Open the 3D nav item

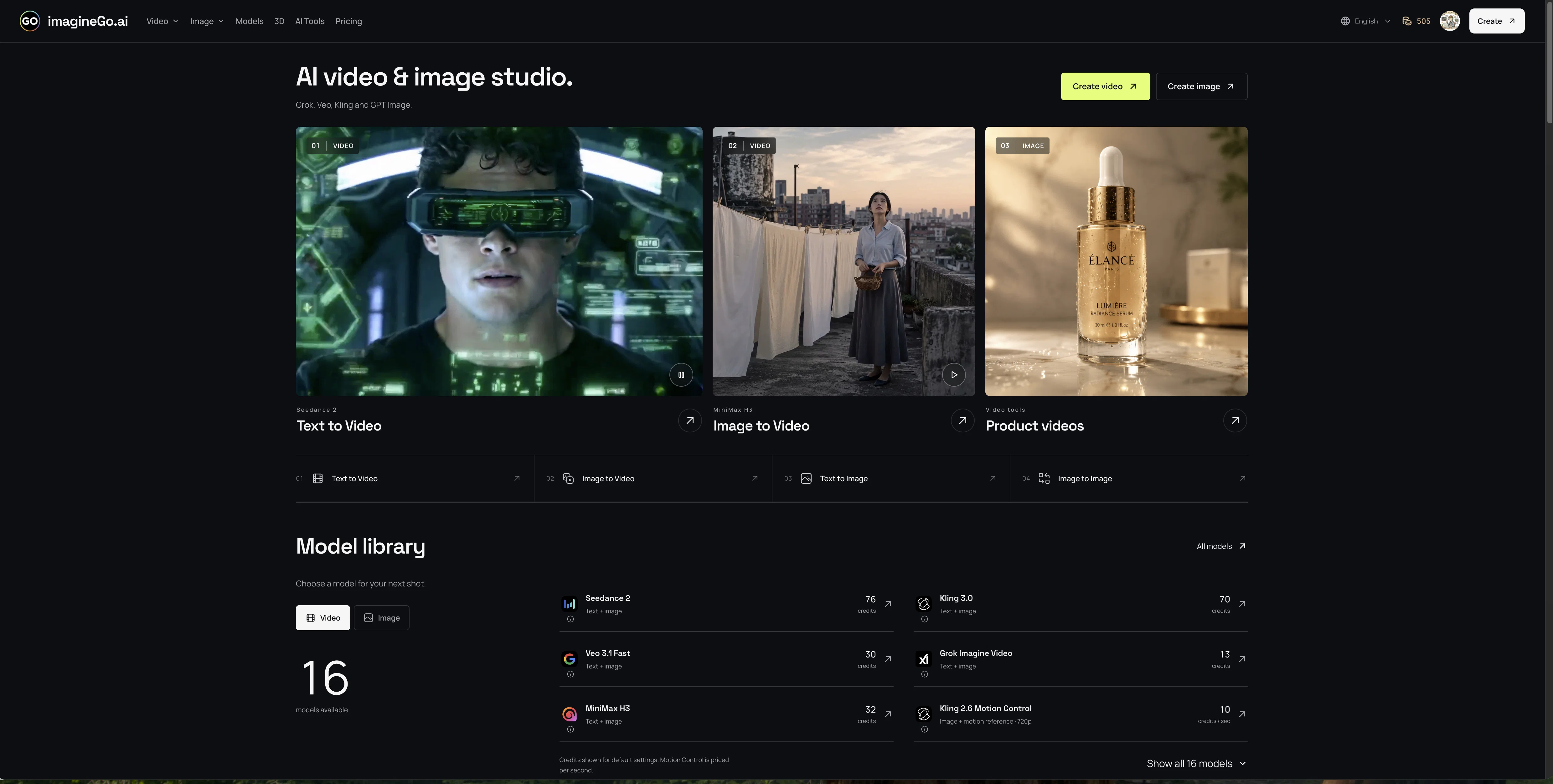click(x=279, y=21)
